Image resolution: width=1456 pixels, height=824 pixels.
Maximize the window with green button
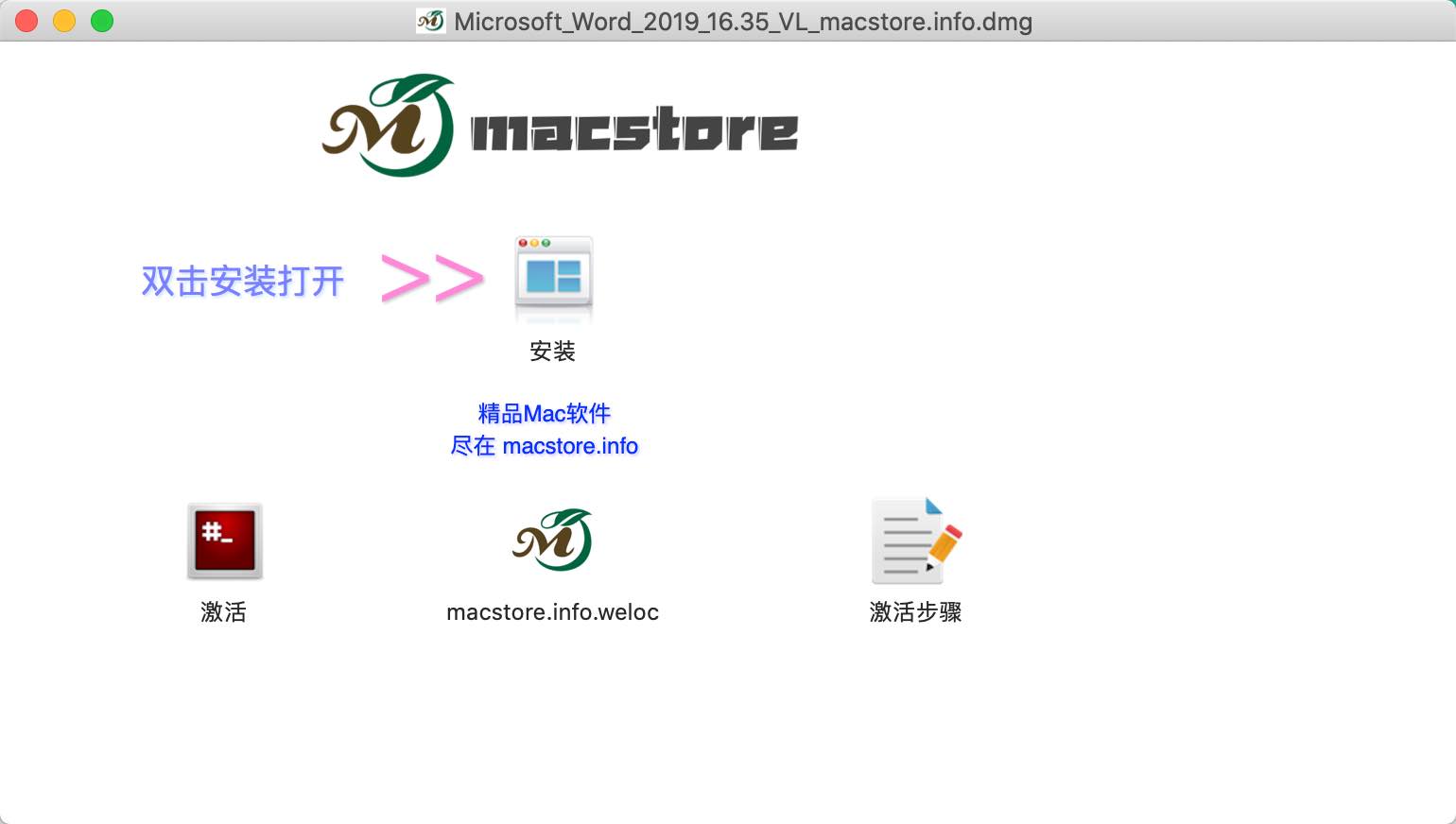[102, 21]
